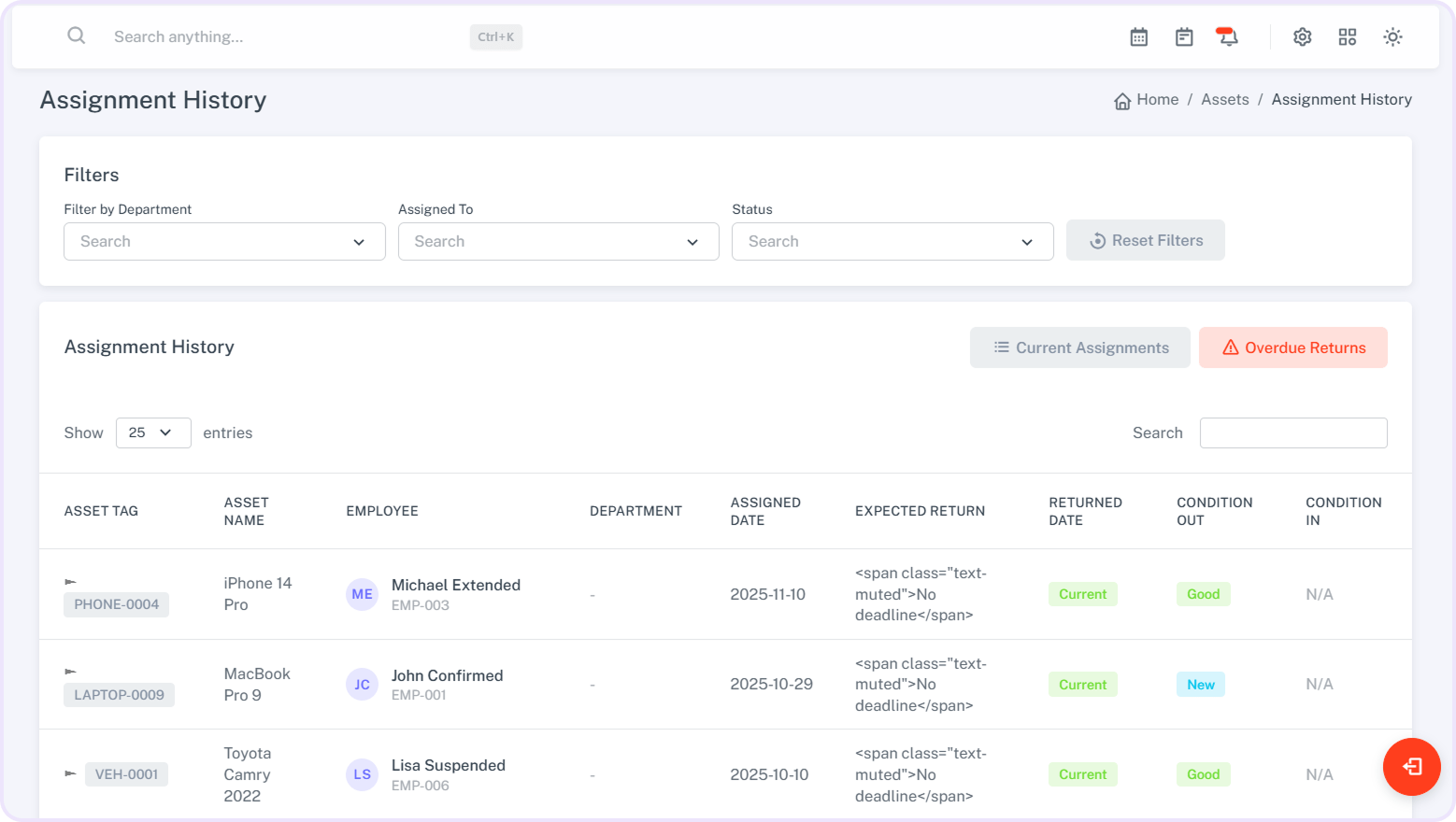Expand the row arrow for PHONE-0004
The width and height of the screenshot is (1456, 822).
tap(70, 582)
